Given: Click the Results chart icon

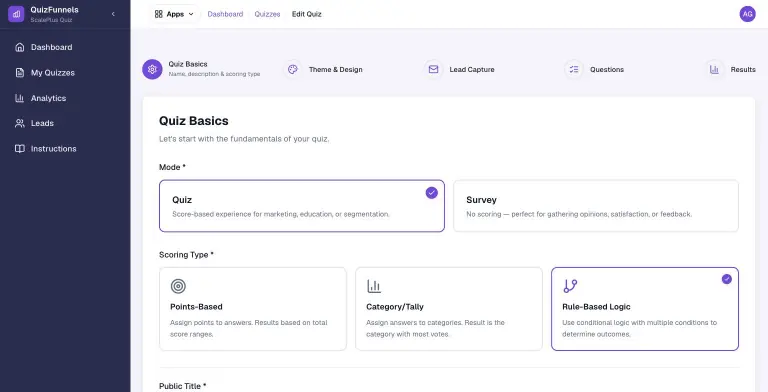Looking at the screenshot, I should 715,70.
